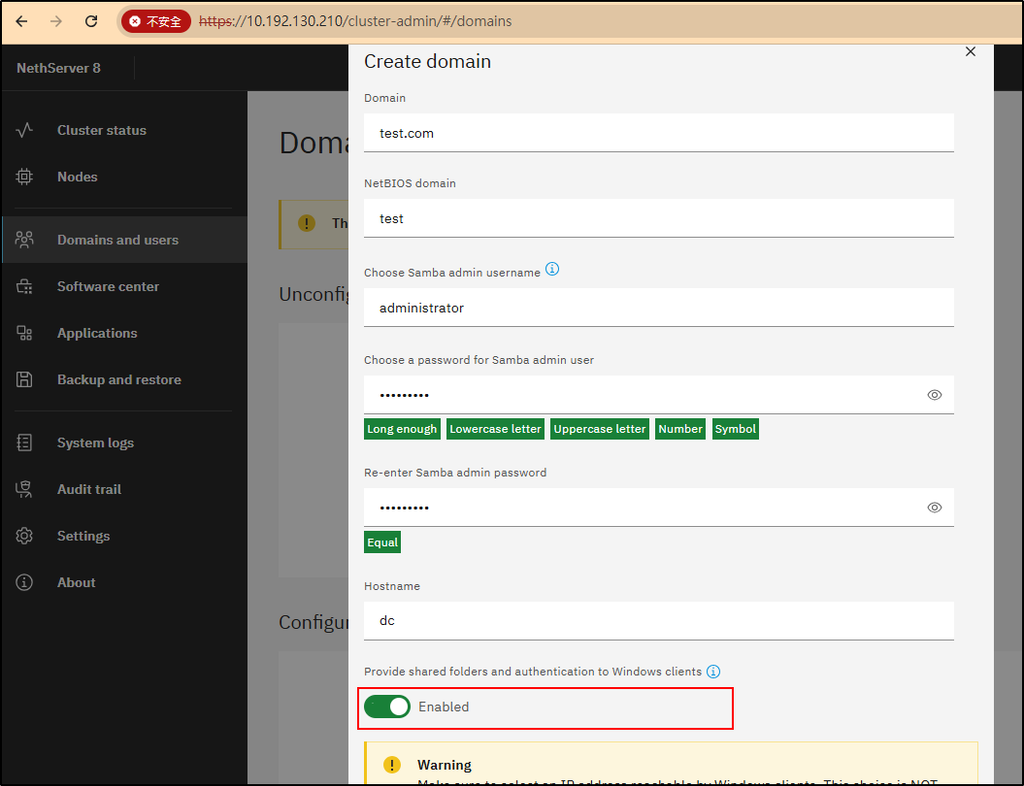Click the Lowercase letter password badge
The width and height of the screenshot is (1024, 786).
point(495,429)
